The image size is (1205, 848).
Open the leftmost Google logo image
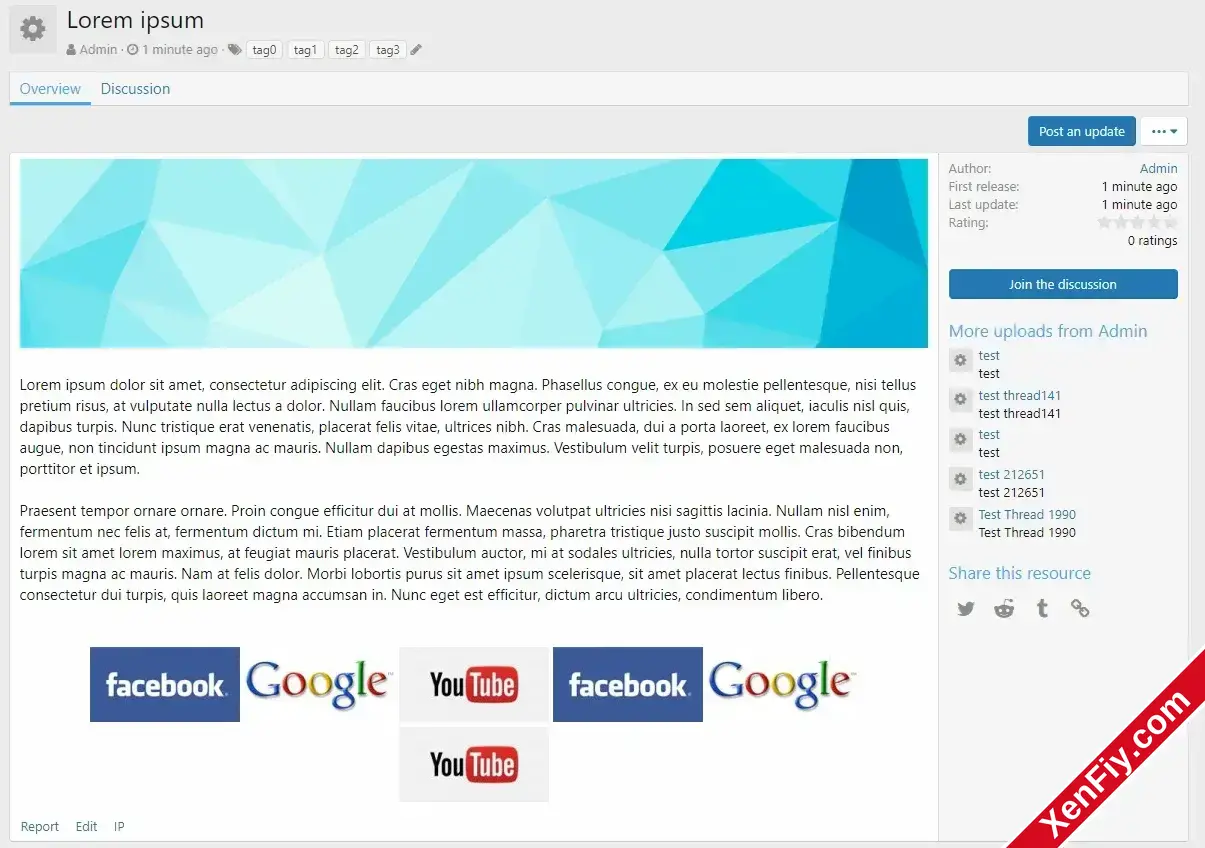[319, 684]
